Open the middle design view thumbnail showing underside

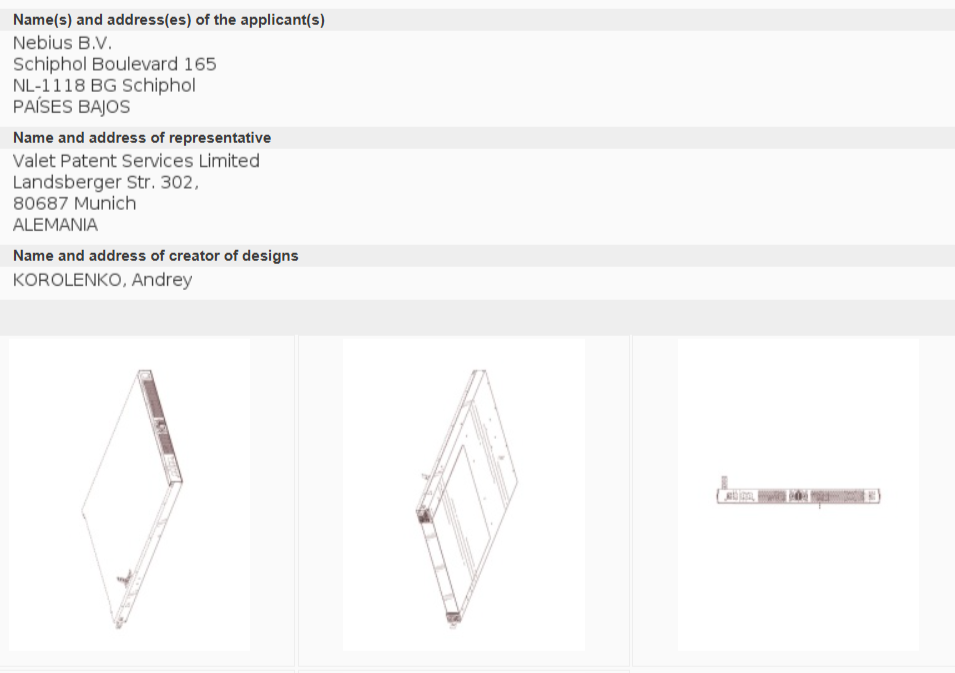point(463,495)
